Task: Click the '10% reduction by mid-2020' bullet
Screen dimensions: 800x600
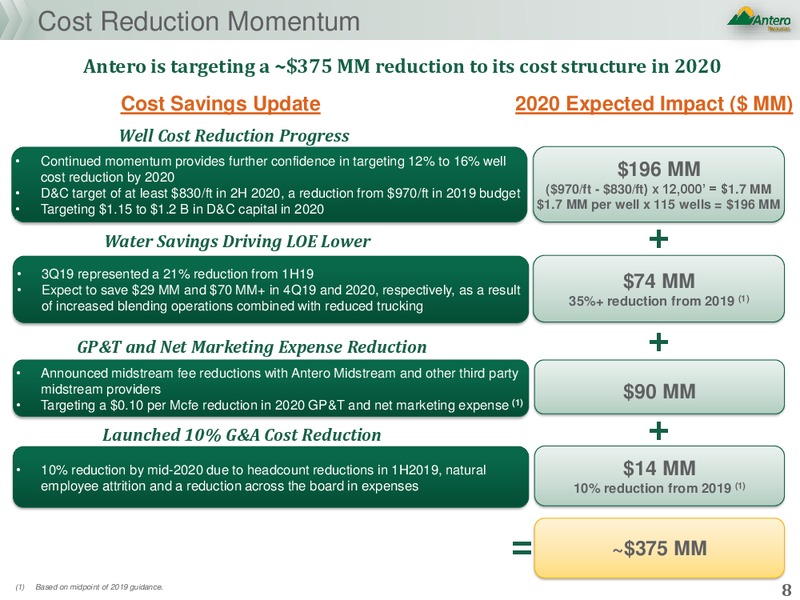Action: 263,478
